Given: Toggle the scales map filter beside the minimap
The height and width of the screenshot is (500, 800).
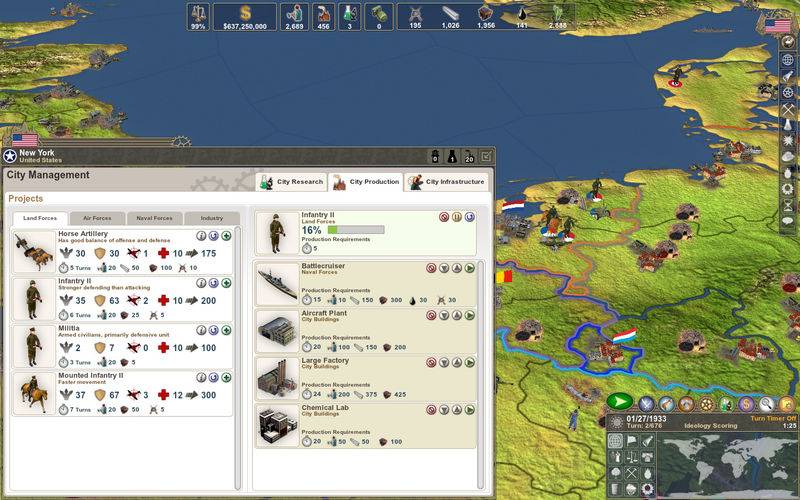Looking at the screenshot, I should pyautogui.click(x=632, y=457).
